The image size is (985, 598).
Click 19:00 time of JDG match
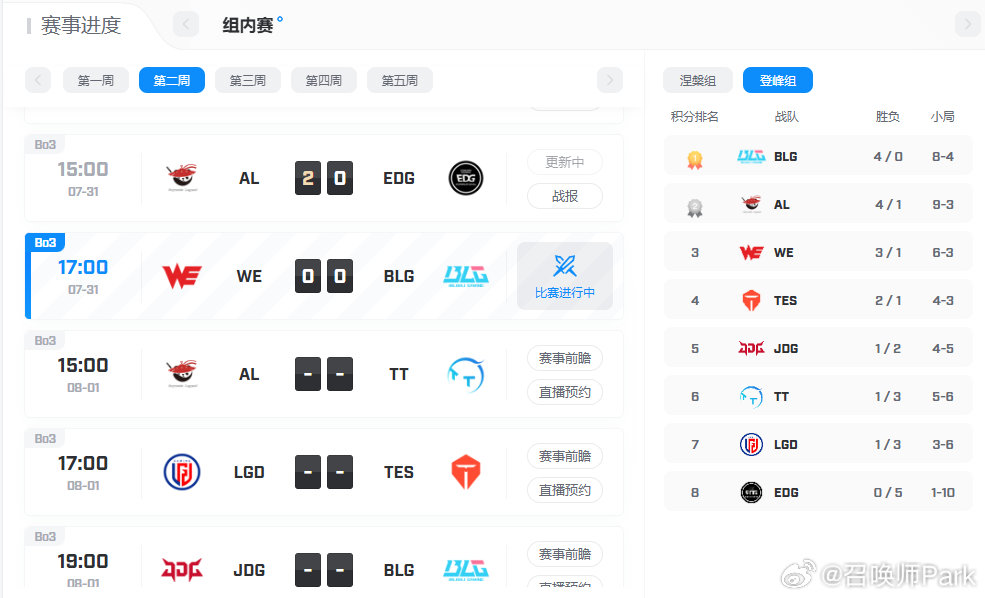point(83,561)
